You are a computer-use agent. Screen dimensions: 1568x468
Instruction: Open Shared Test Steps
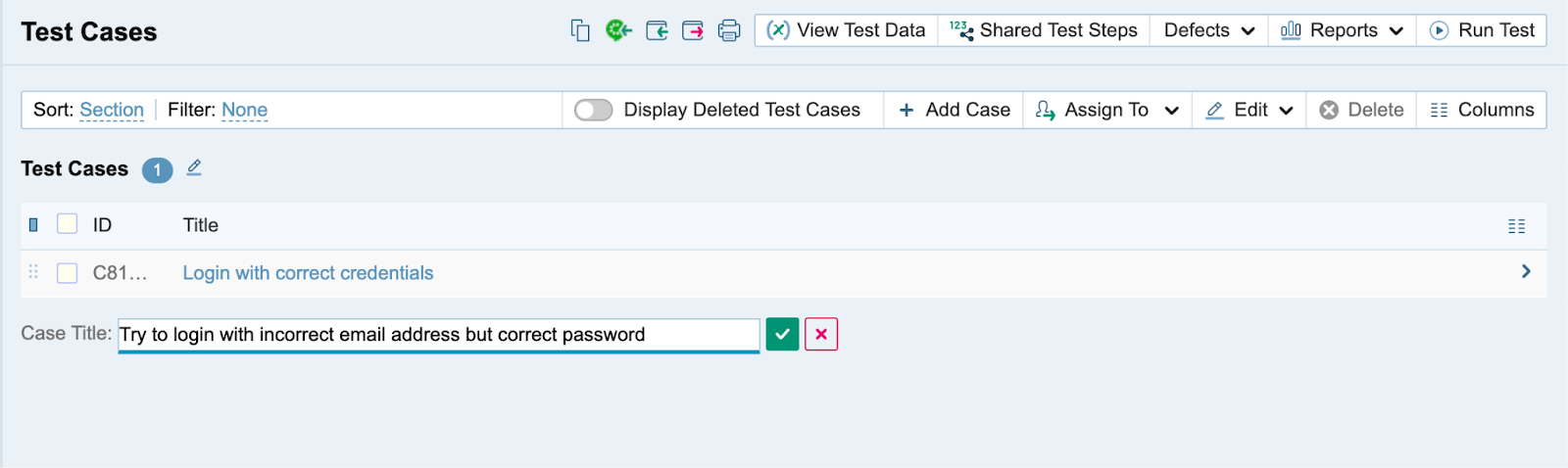tap(1044, 30)
